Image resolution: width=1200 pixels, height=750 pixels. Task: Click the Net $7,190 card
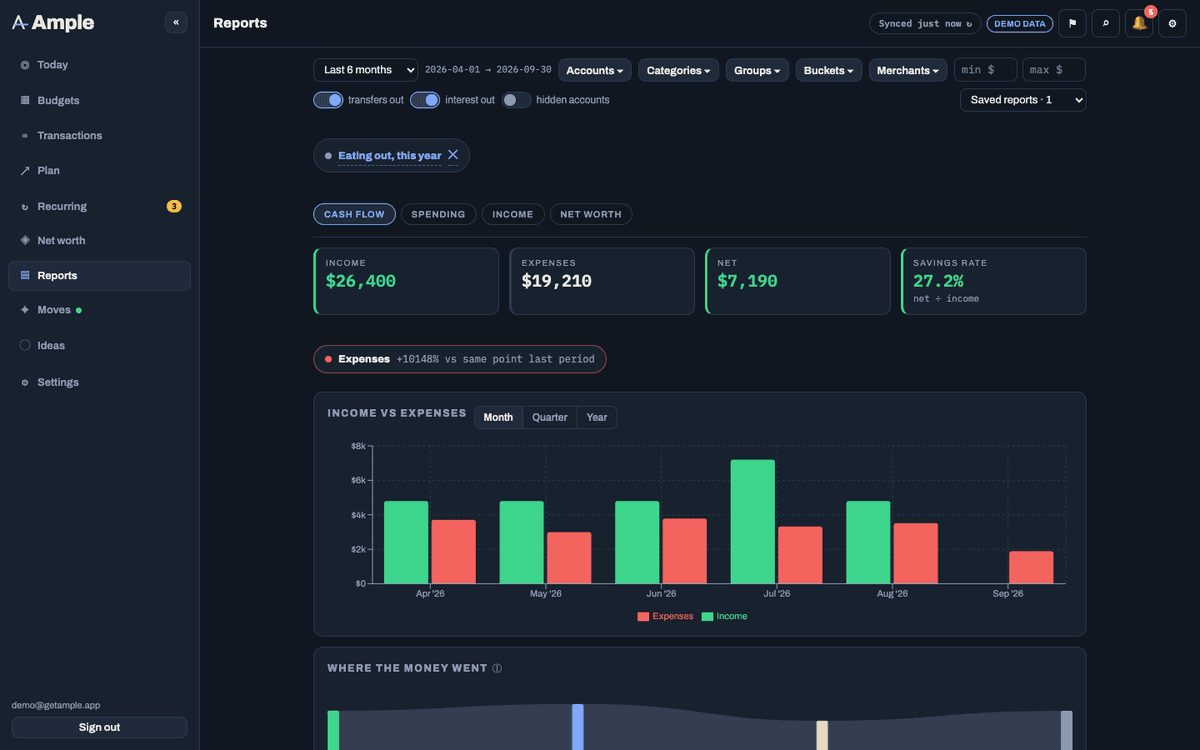pyautogui.click(x=798, y=281)
